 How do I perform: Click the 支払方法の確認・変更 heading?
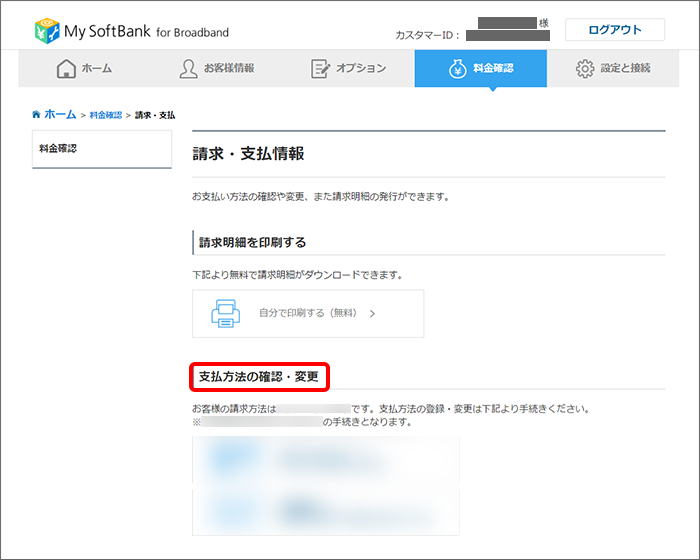pos(259,377)
